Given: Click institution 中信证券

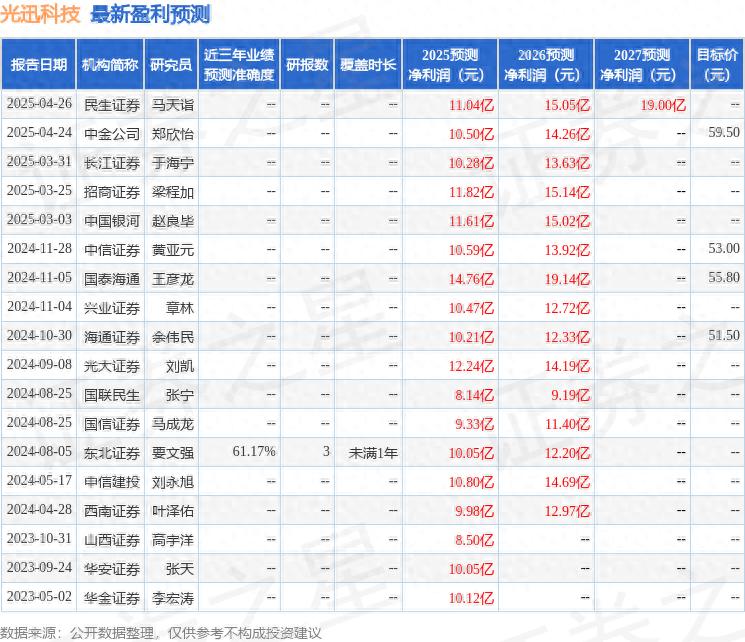Looking at the screenshot, I should pos(112,249).
